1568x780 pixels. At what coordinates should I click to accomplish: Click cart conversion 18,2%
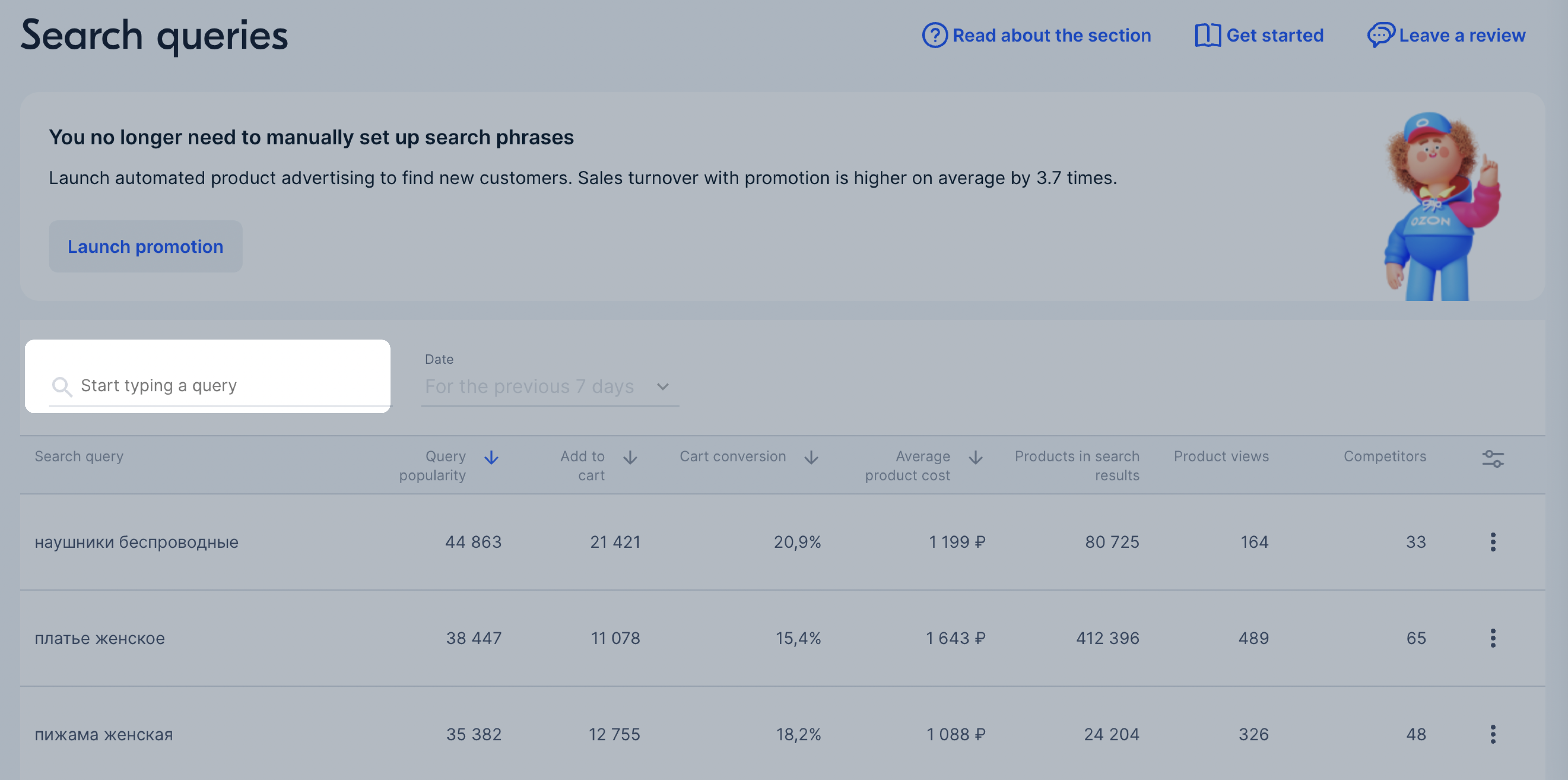[798, 734]
